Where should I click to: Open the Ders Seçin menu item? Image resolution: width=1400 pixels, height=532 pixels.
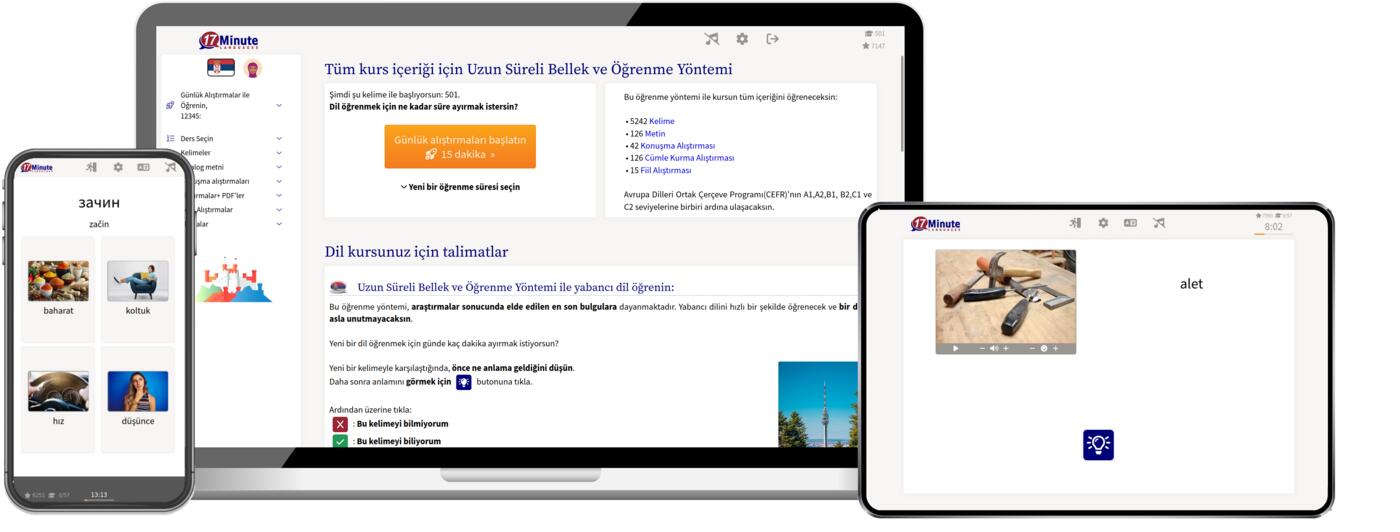click(197, 139)
